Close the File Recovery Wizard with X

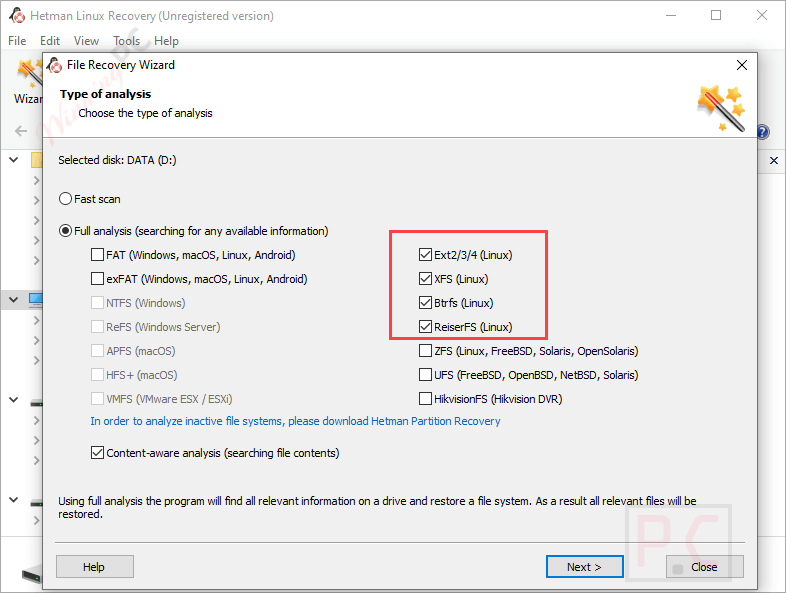pyautogui.click(x=742, y=65)
